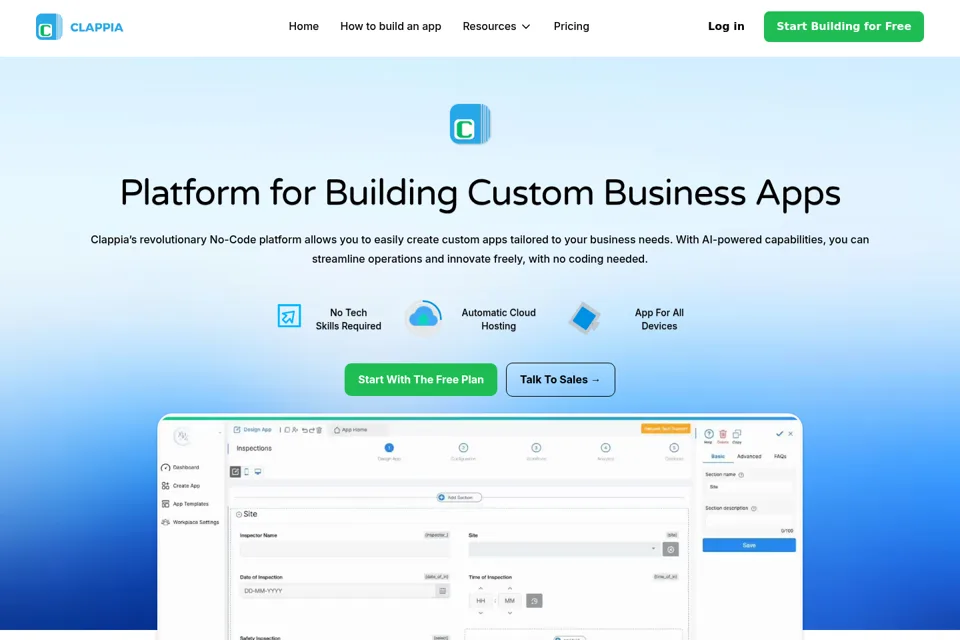Decrease minutes with the down arrow below MM
The height and width of the screenshot is (640, 960).
point(509,613)
